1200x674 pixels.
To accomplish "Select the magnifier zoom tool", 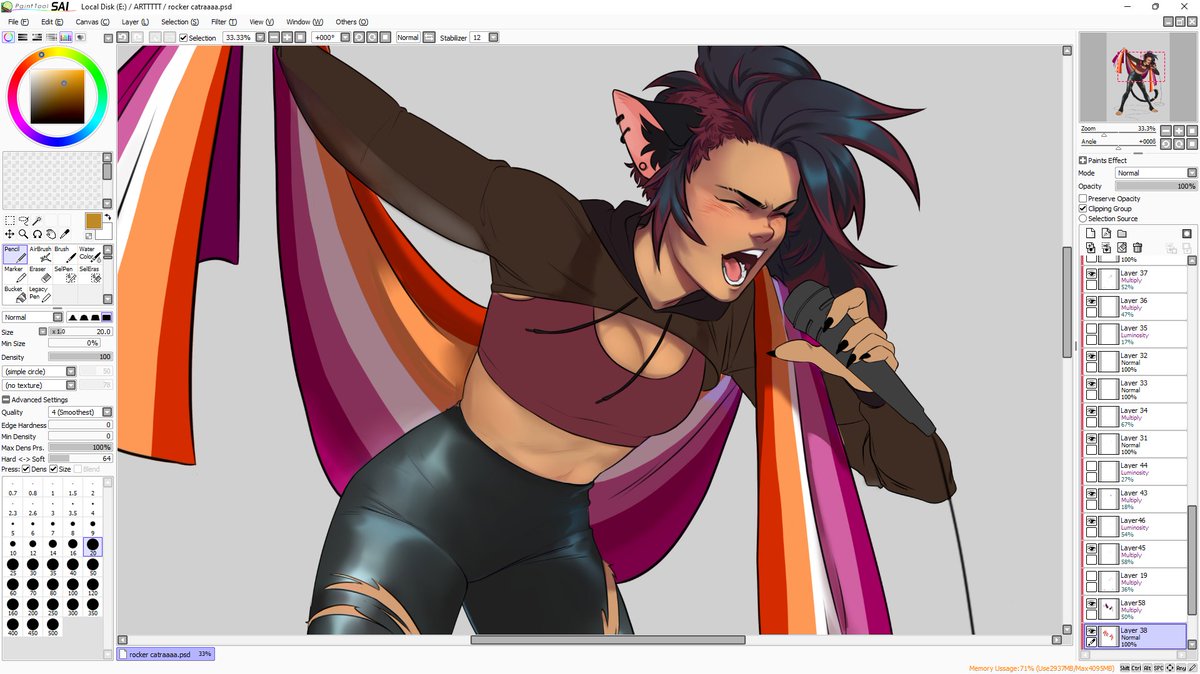I will [23, 234].
